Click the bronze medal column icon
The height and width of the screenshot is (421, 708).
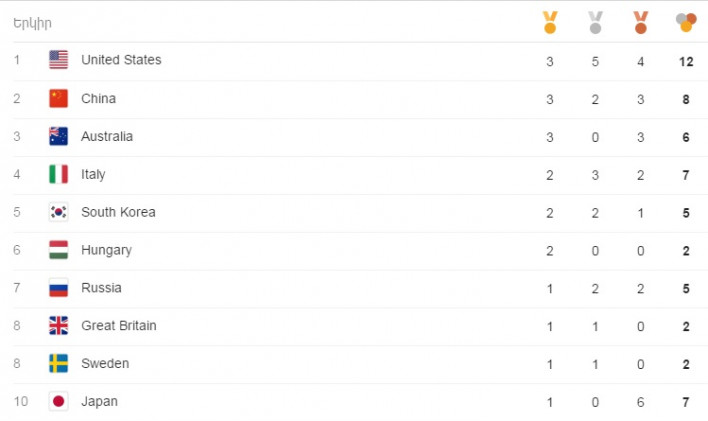[640, 21]
